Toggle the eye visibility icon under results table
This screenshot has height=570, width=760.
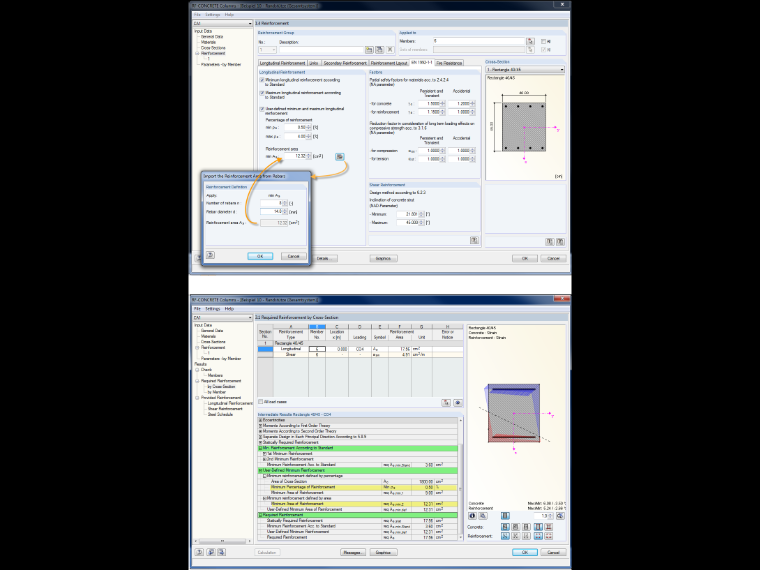(x=457, y=403)
